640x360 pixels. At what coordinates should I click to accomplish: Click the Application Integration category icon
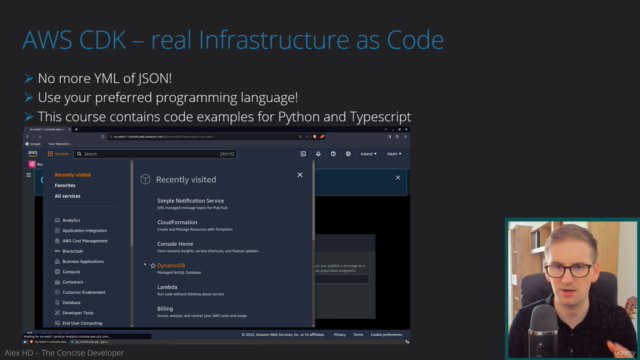point(57,230)
